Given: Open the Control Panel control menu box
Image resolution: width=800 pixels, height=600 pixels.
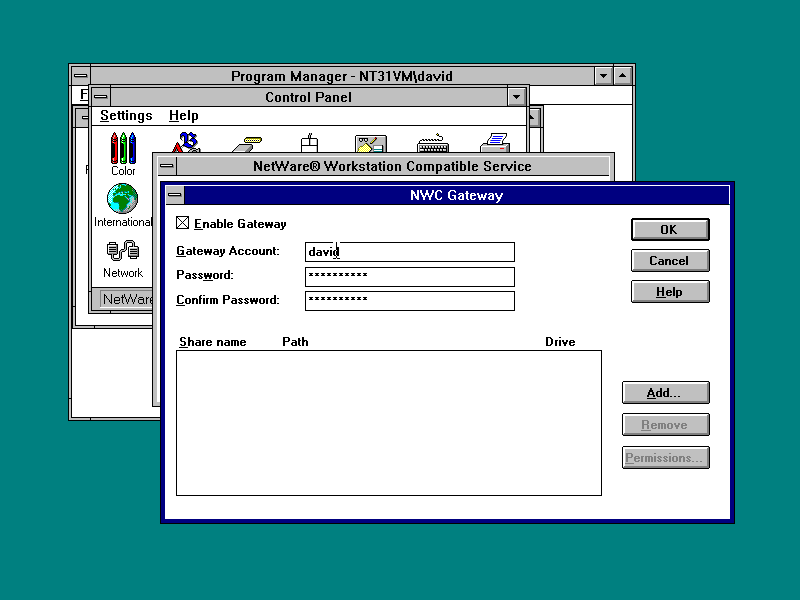Looking at the screenshot, I should (x=101, y=96).
